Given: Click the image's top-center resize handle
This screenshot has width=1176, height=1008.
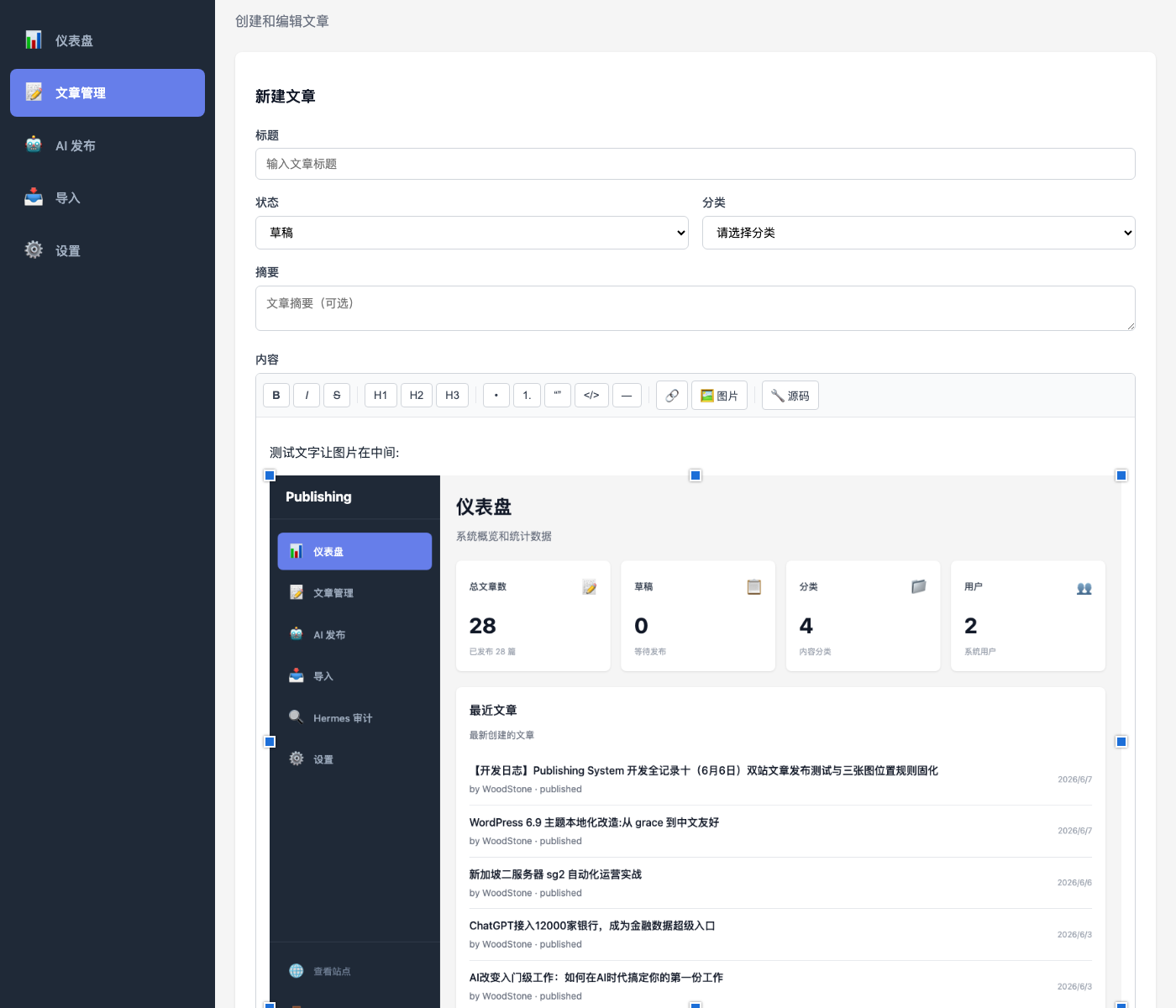Looking at the screenshot, I should point(696,475).
